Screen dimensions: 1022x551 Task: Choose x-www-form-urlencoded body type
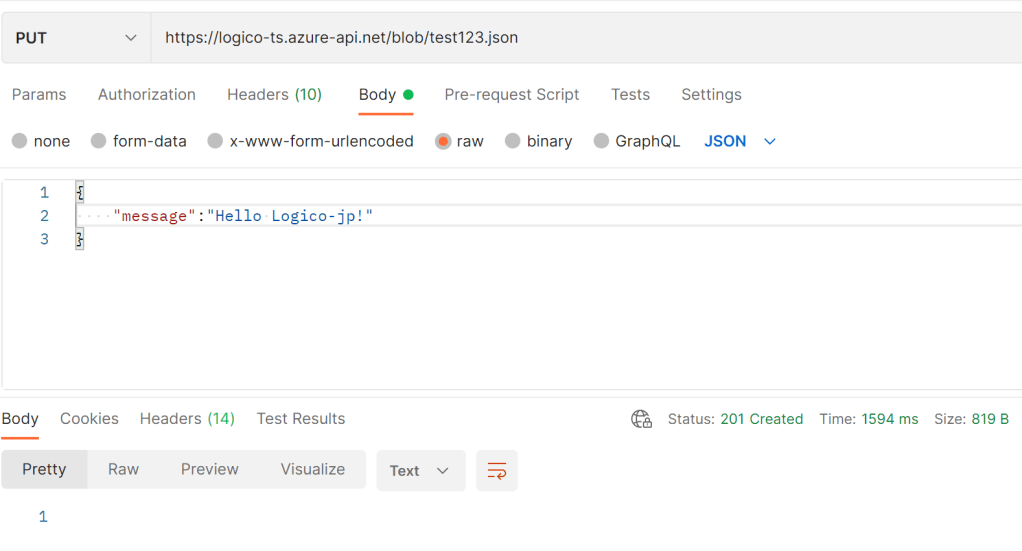coord(215,141)
